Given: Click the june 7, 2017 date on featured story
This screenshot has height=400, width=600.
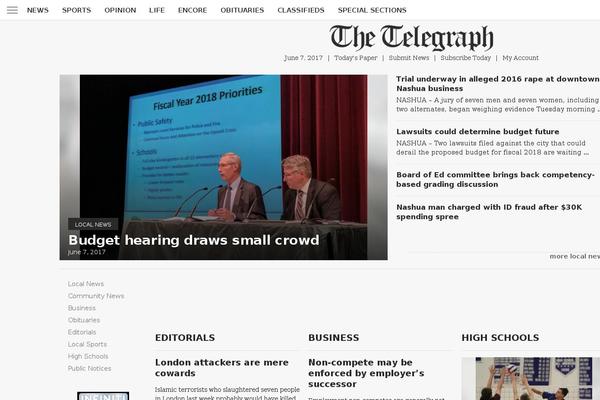Looking at the screenshot, I should [86, 252].
